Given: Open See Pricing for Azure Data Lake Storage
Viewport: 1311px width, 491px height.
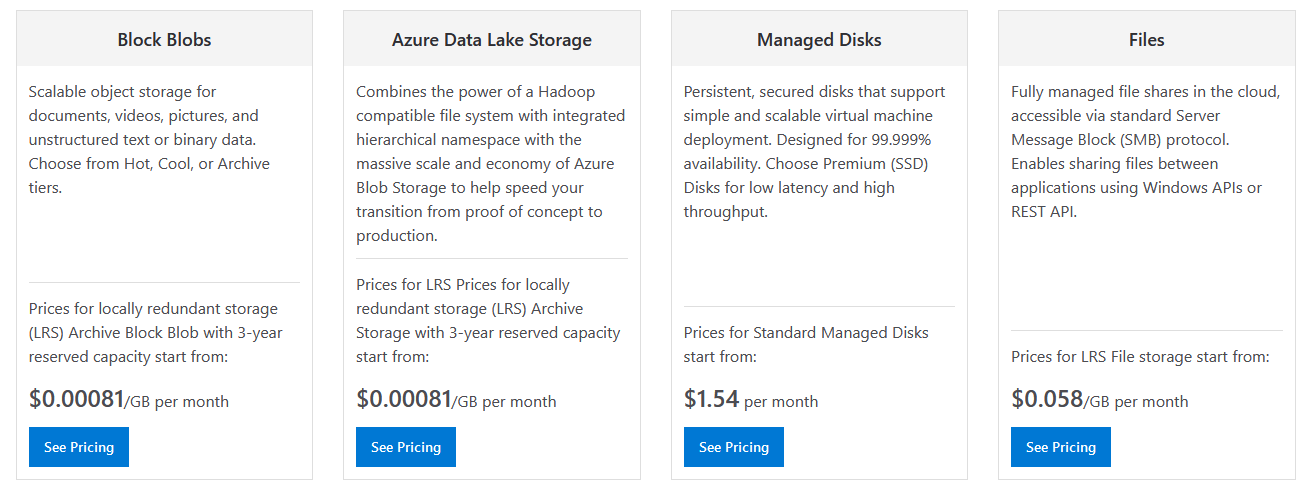Looking at the screenshot, I should [406, 447].
